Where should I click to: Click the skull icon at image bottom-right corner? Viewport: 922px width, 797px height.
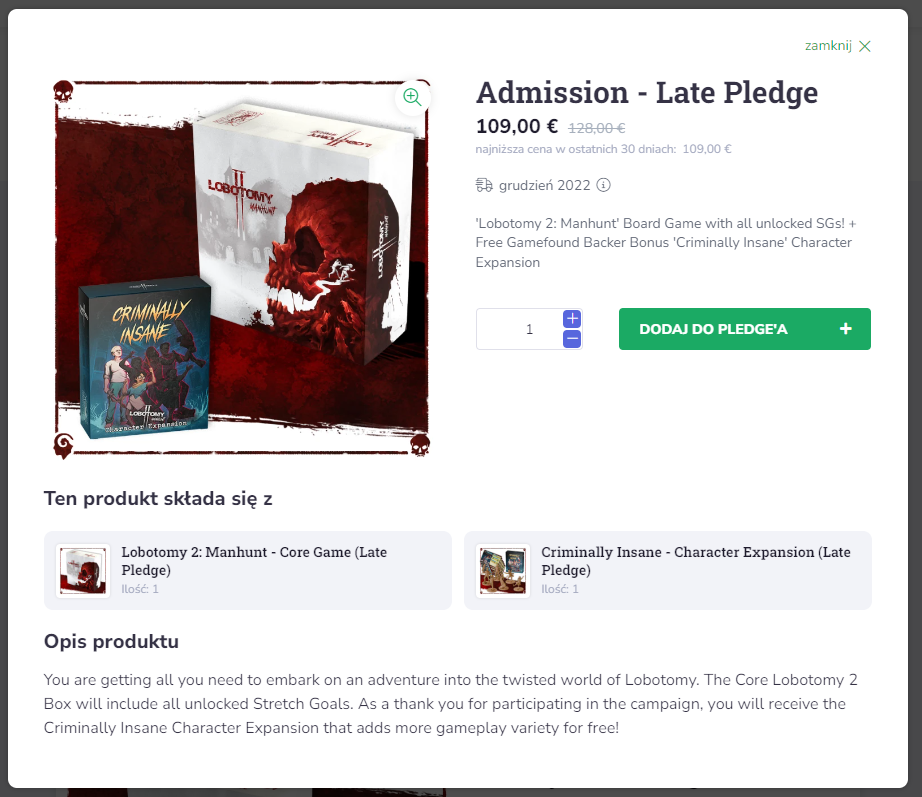tap(420, 445)
